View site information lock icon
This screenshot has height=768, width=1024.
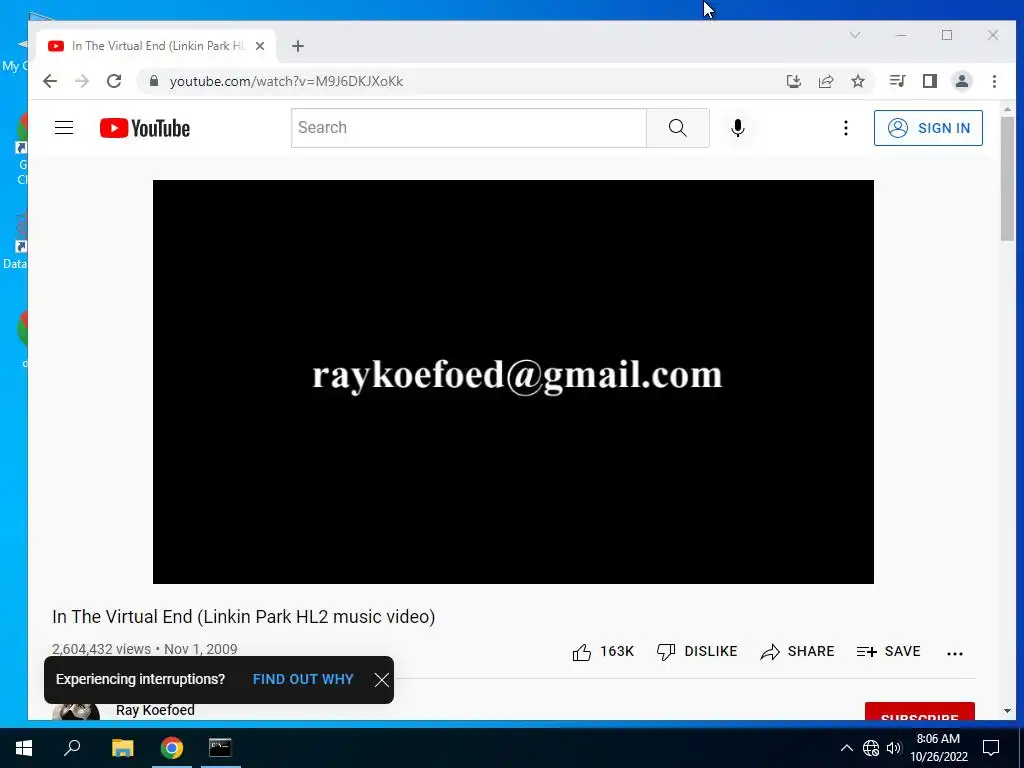153,81
